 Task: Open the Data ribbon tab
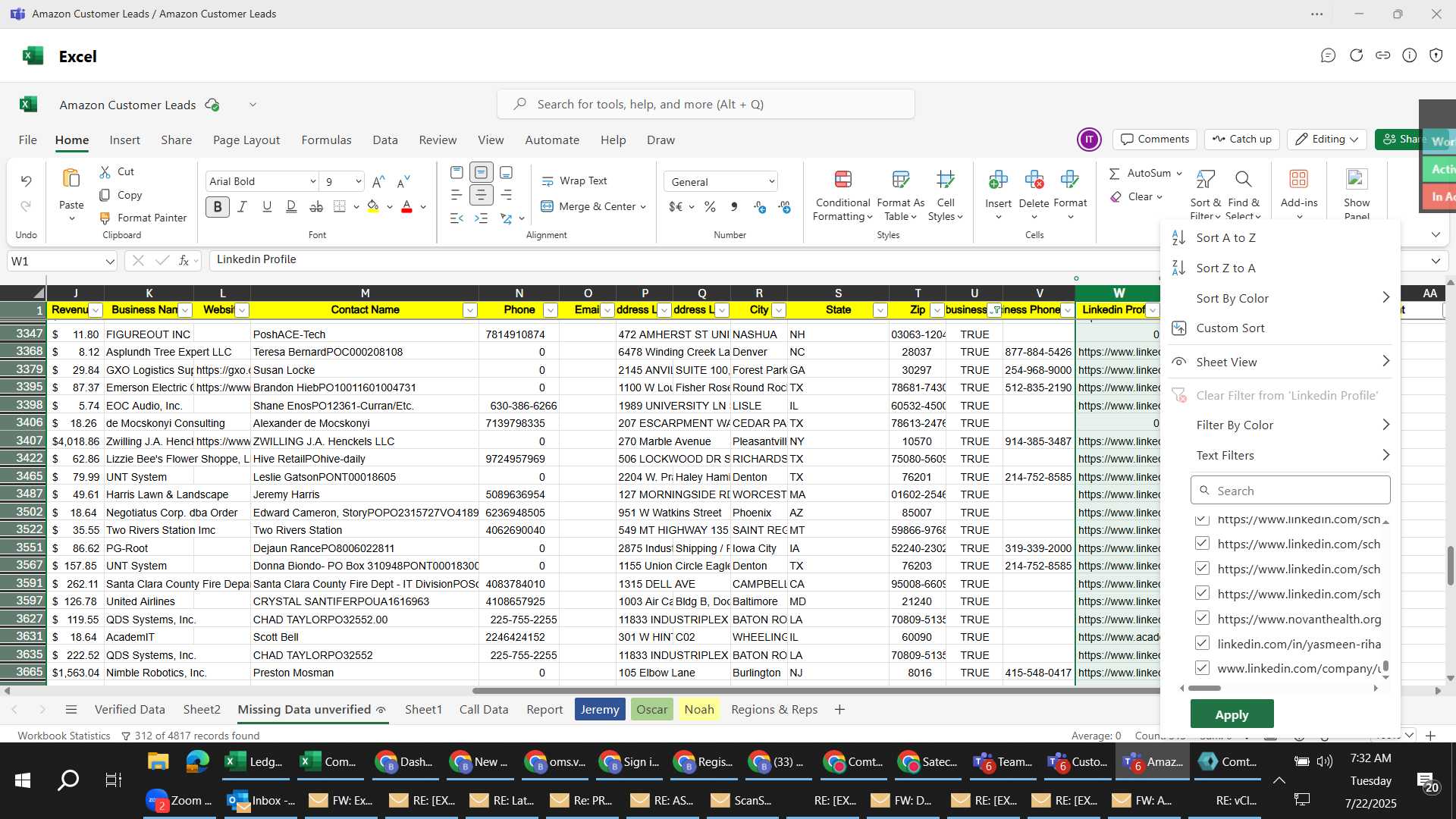[x=385, y=140]
